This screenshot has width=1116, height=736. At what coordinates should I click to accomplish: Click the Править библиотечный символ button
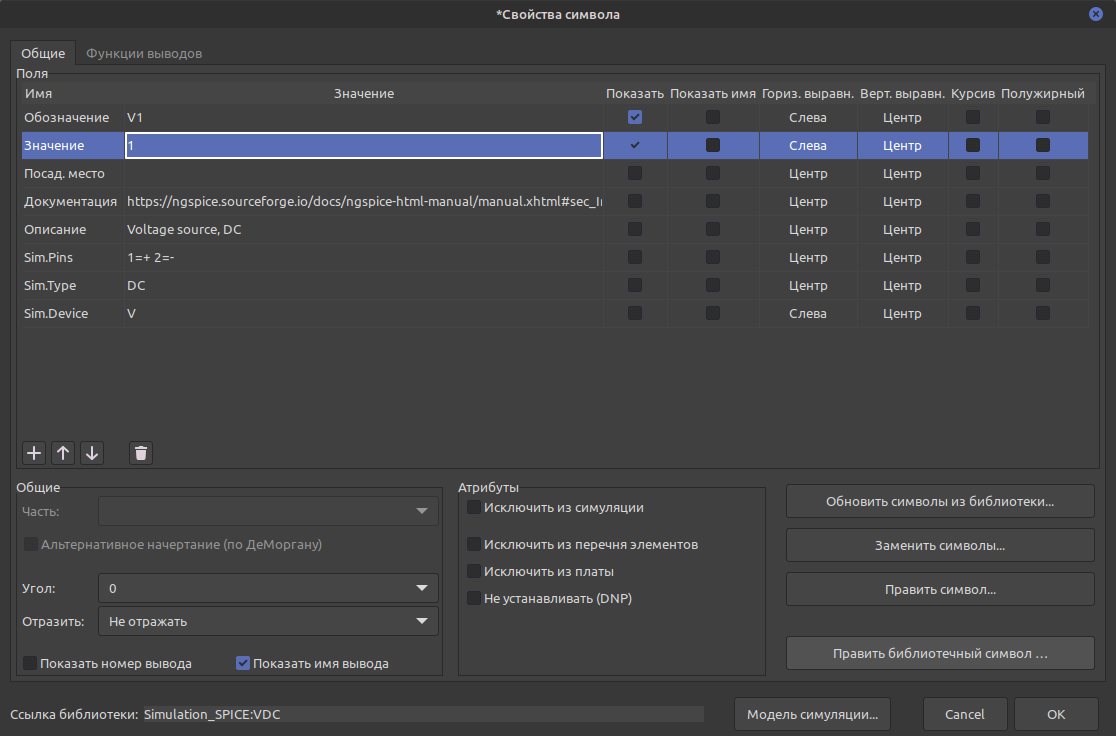click(x=939, y=654)
